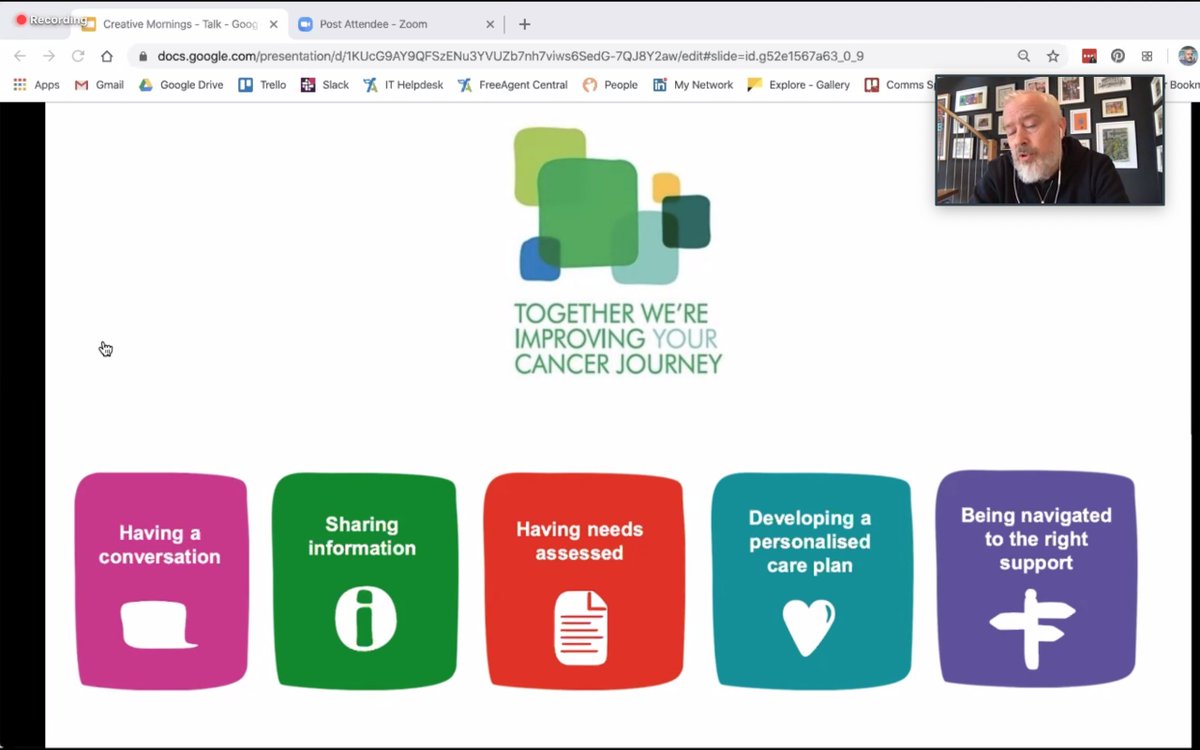Click the Pinterest browser extension icon

[1118, 55]
